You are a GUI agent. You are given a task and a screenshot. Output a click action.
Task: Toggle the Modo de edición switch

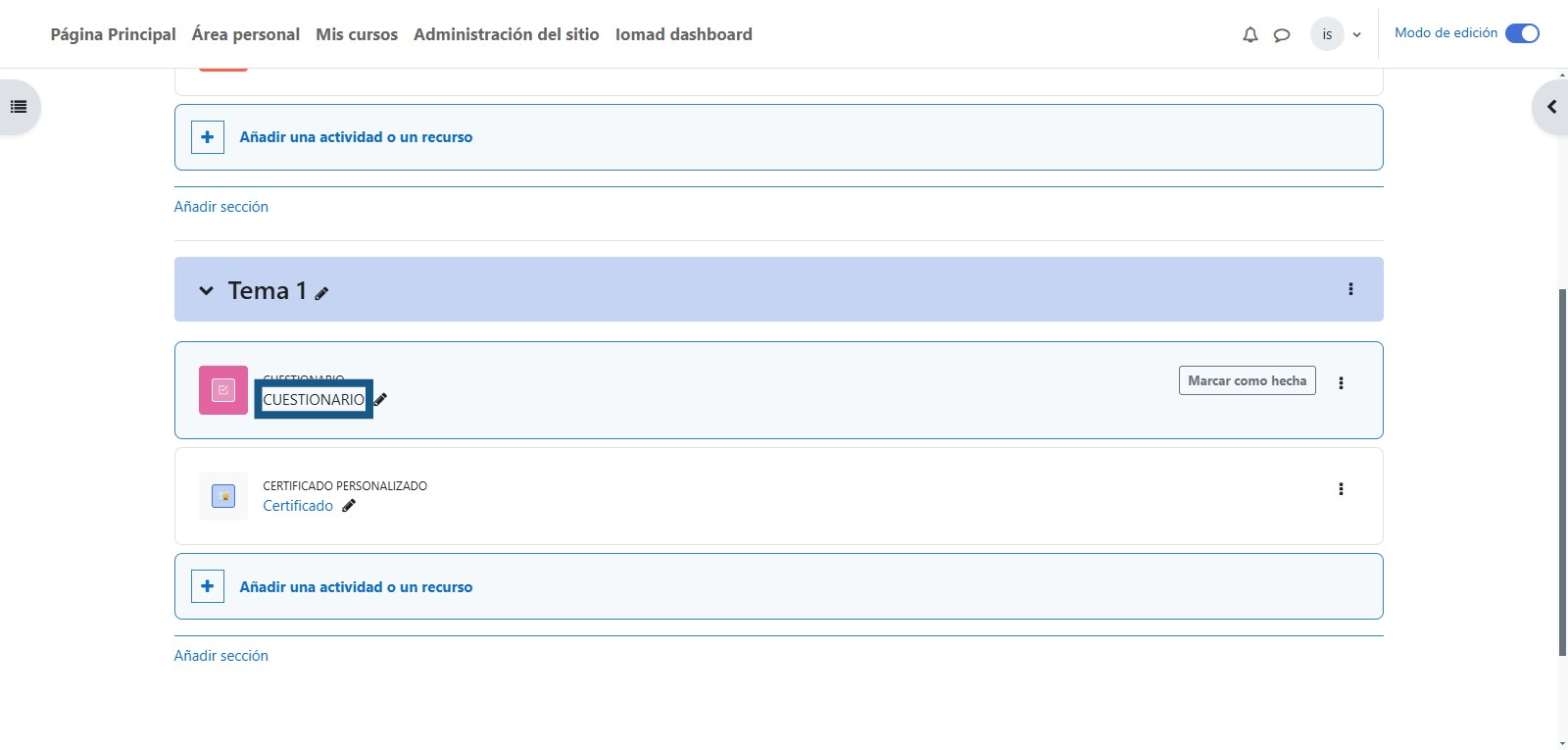pos(1522,33)
